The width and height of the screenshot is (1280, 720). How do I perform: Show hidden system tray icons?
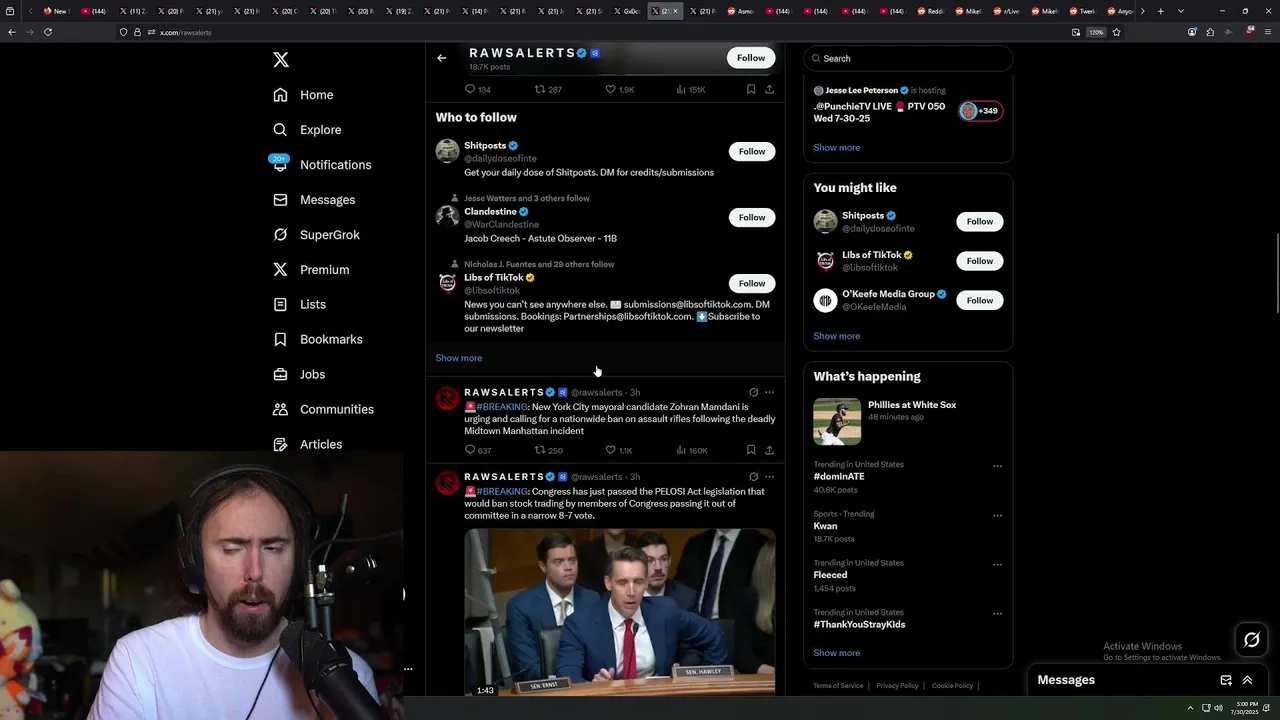(x=1190, y=708)
